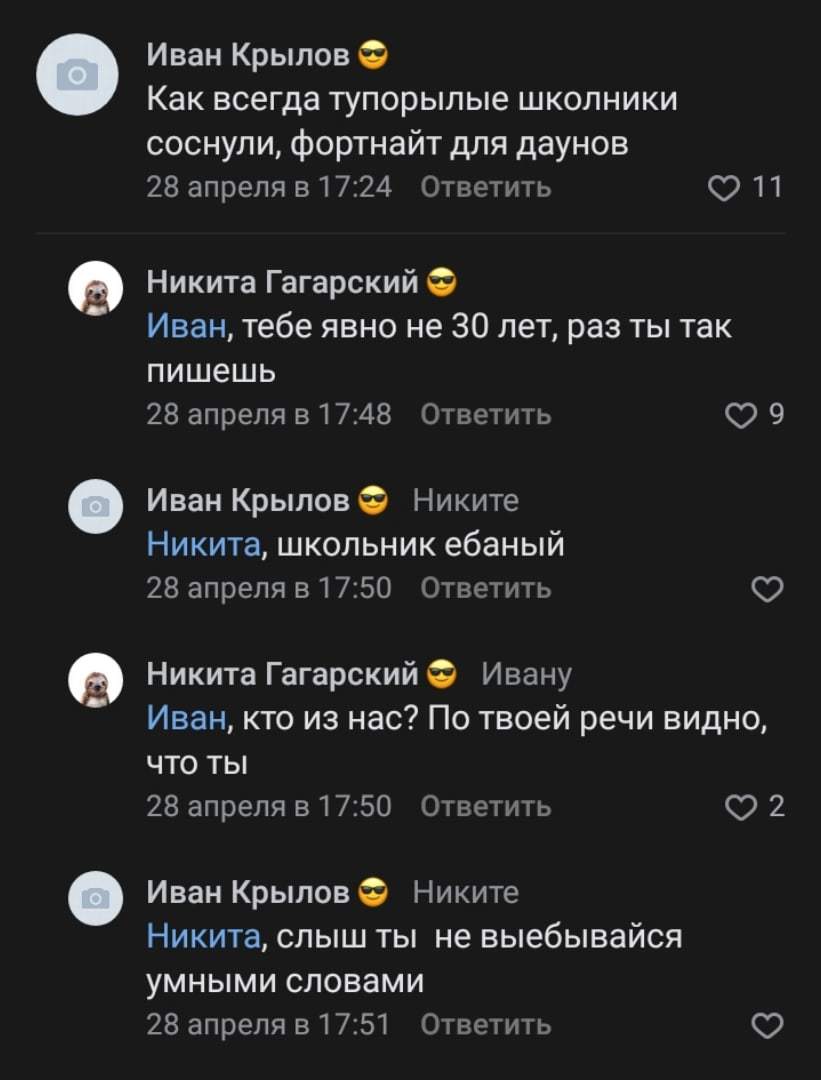Click the timestamp 28 апреля в 17:51
Screen dimensions: 821x1080
(x=269, y=1025)
